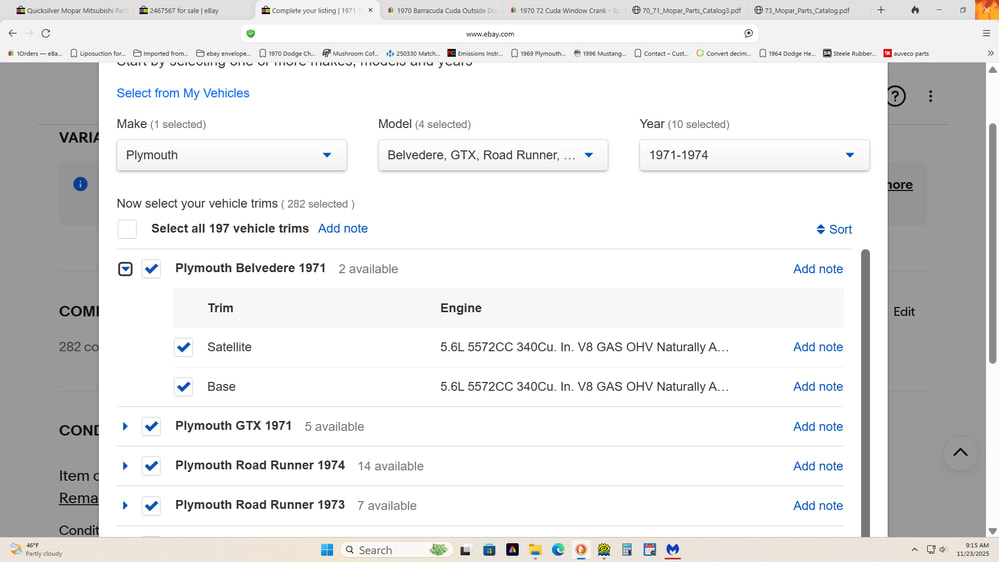Image resolution: width=999 pixels, height=562 pixels.
Task: Uncheck the Base trim checkbox
Action: point(183,387)
